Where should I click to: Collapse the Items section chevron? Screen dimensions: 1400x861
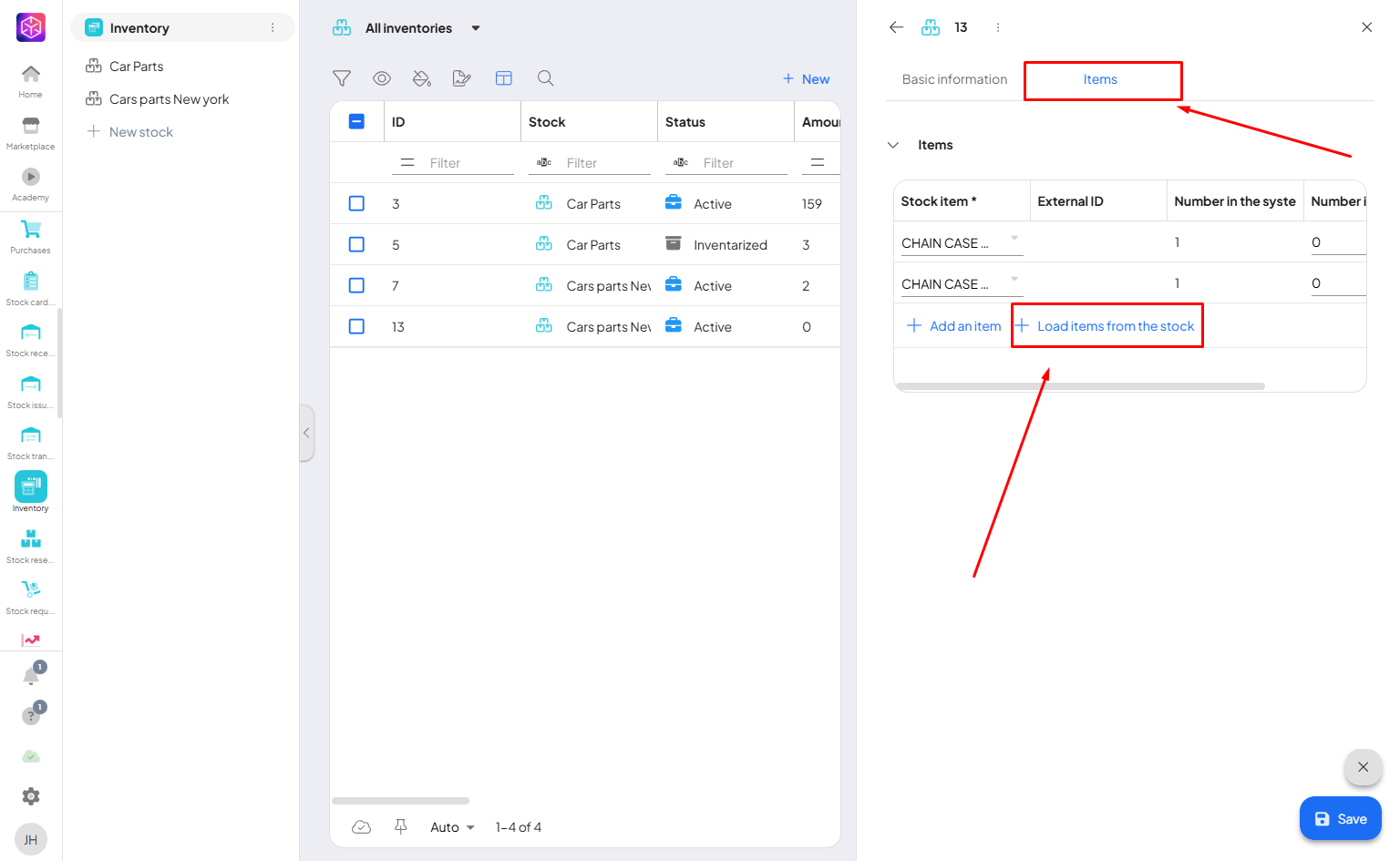click(x=893, y=145)
